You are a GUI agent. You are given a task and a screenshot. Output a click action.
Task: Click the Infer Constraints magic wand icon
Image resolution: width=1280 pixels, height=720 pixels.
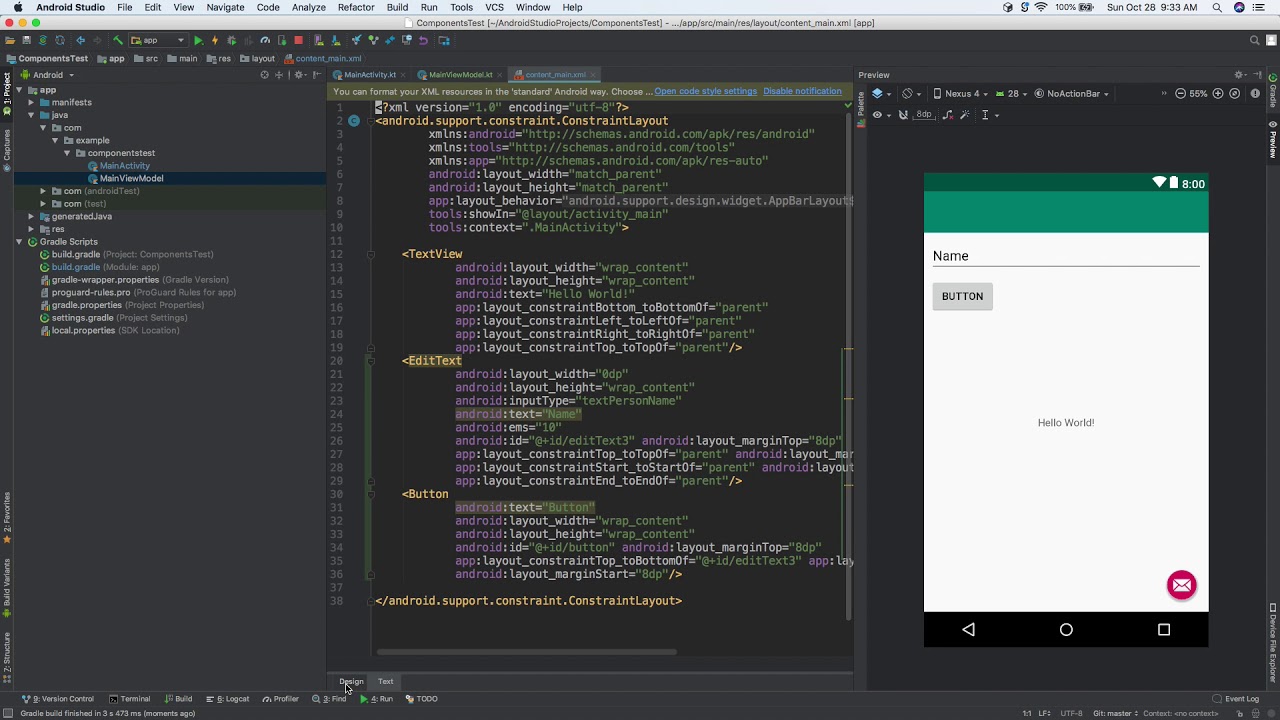point(964,115)
